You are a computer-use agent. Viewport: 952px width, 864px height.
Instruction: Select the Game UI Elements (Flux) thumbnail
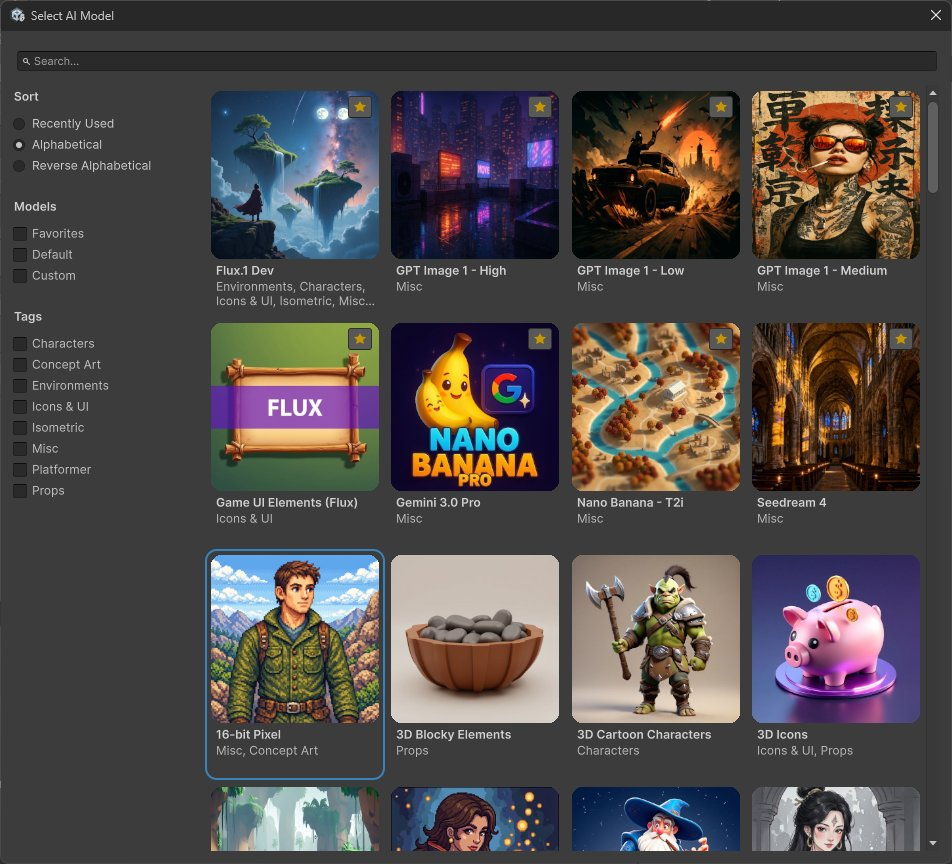point(295,407)
